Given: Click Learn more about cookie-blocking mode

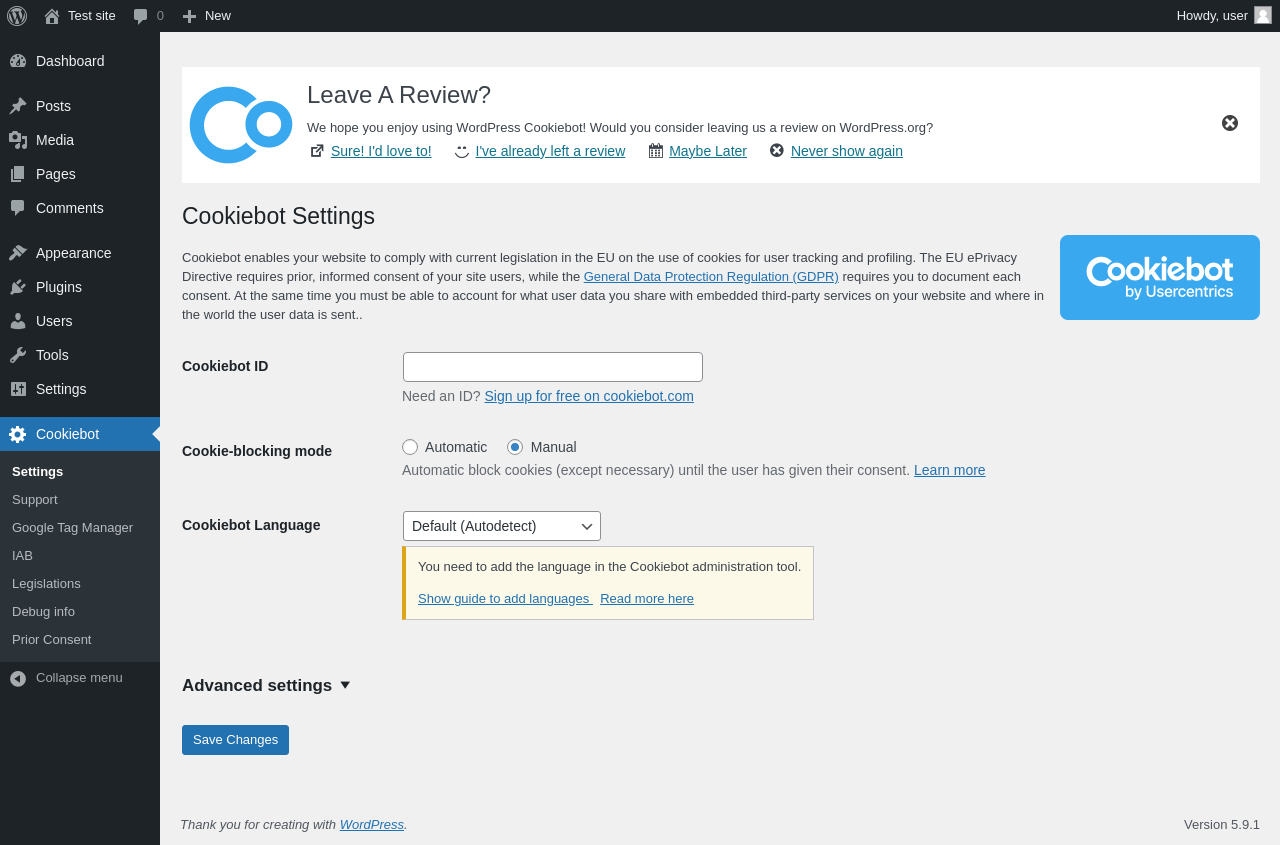Looking at the screenshot, I should 950,470.
